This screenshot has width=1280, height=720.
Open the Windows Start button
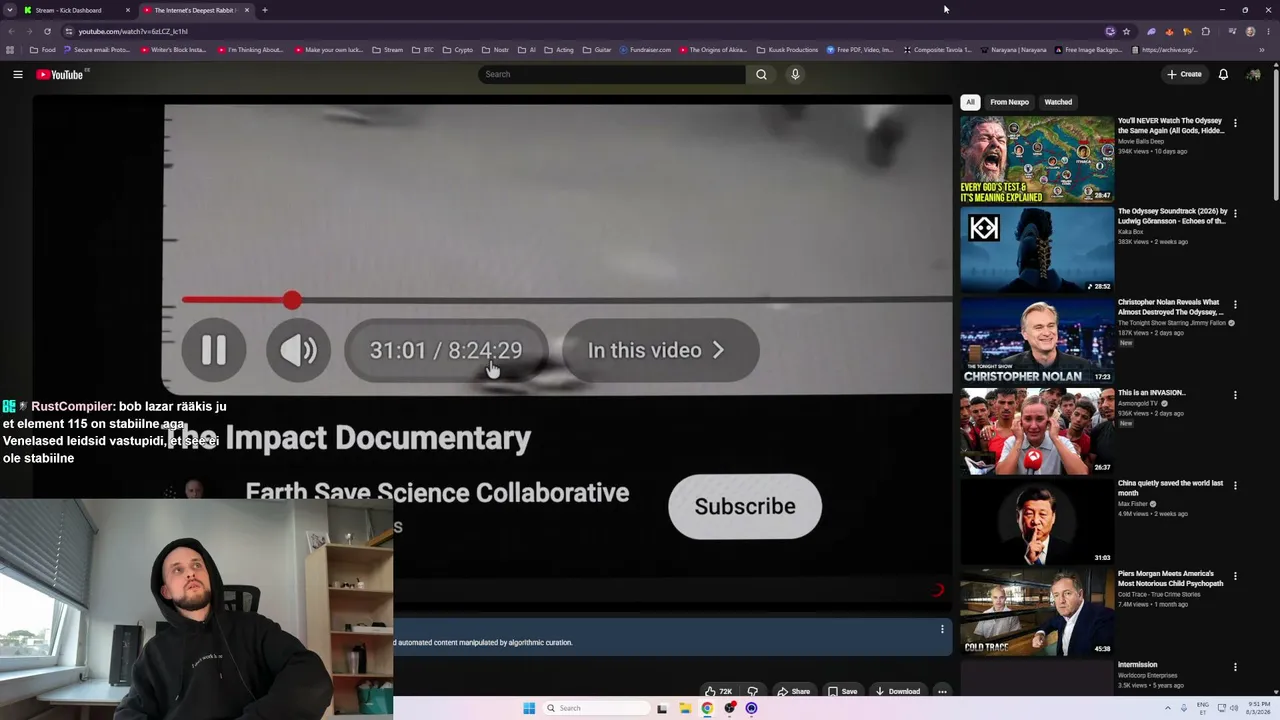click(529, 708)
